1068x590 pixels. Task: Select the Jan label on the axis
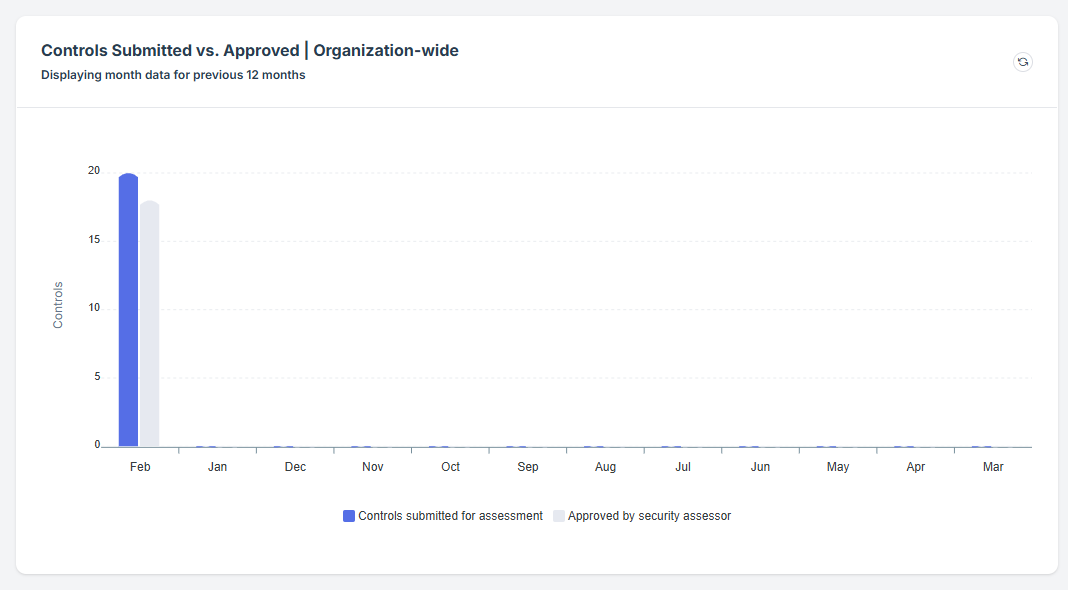(x=217, y=467)
